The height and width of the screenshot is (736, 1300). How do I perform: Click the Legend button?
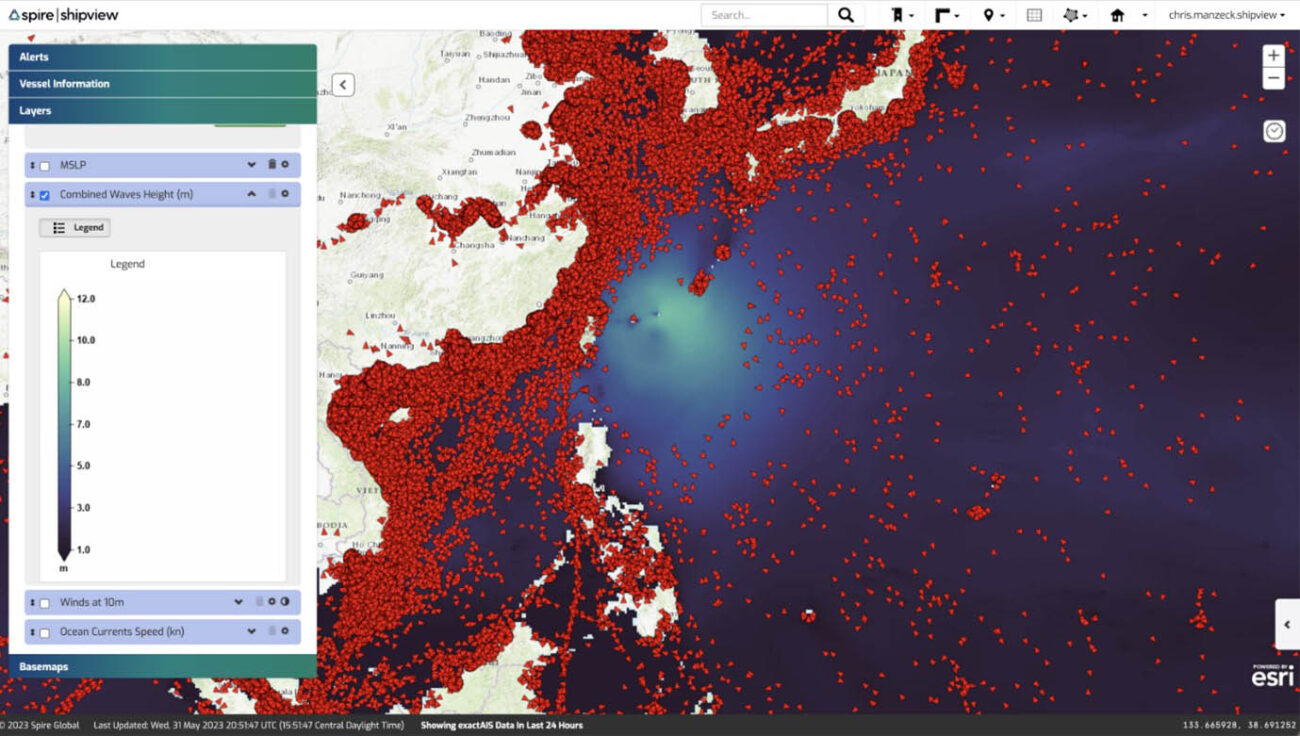pos(75,227)
